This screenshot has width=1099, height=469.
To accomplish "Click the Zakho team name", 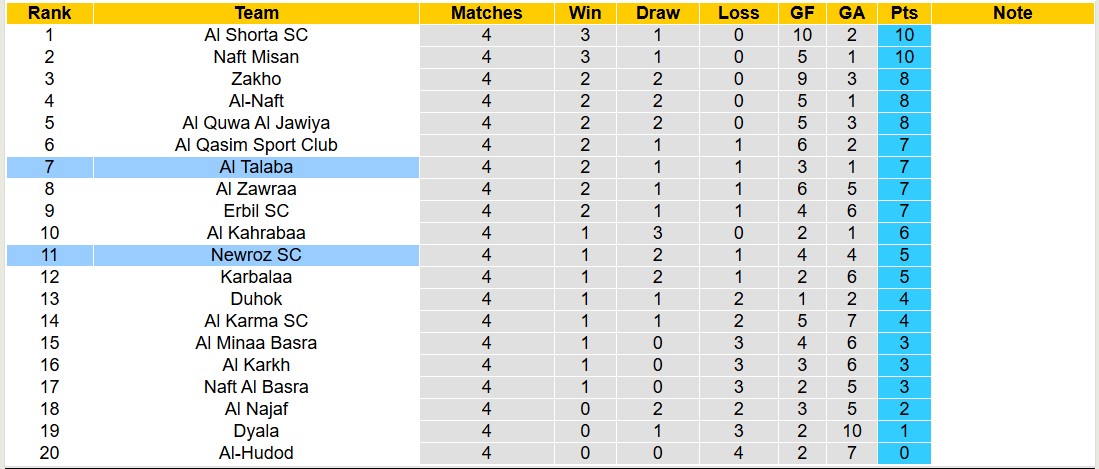I will (256, 79).
